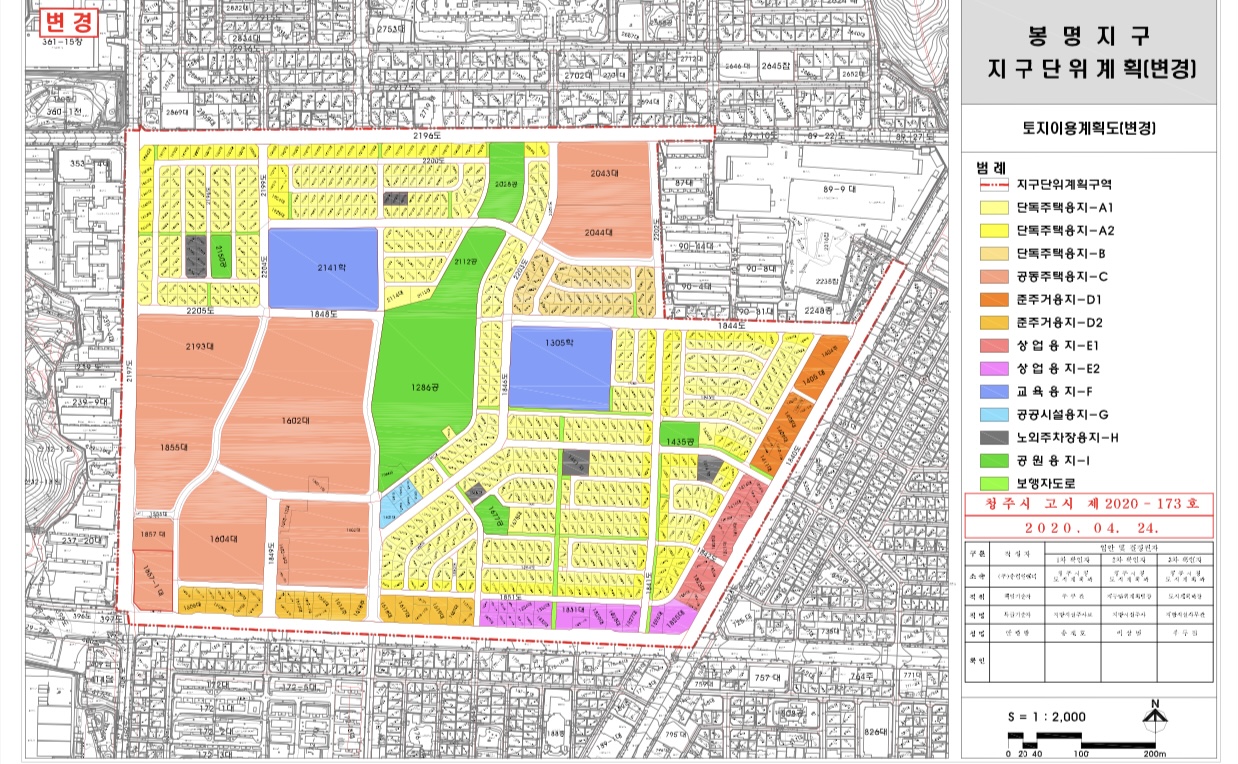Click the 2020. 04. 24. date box
The image size is (1238, 764).
pyautogui.click(x=1090, y=527)
